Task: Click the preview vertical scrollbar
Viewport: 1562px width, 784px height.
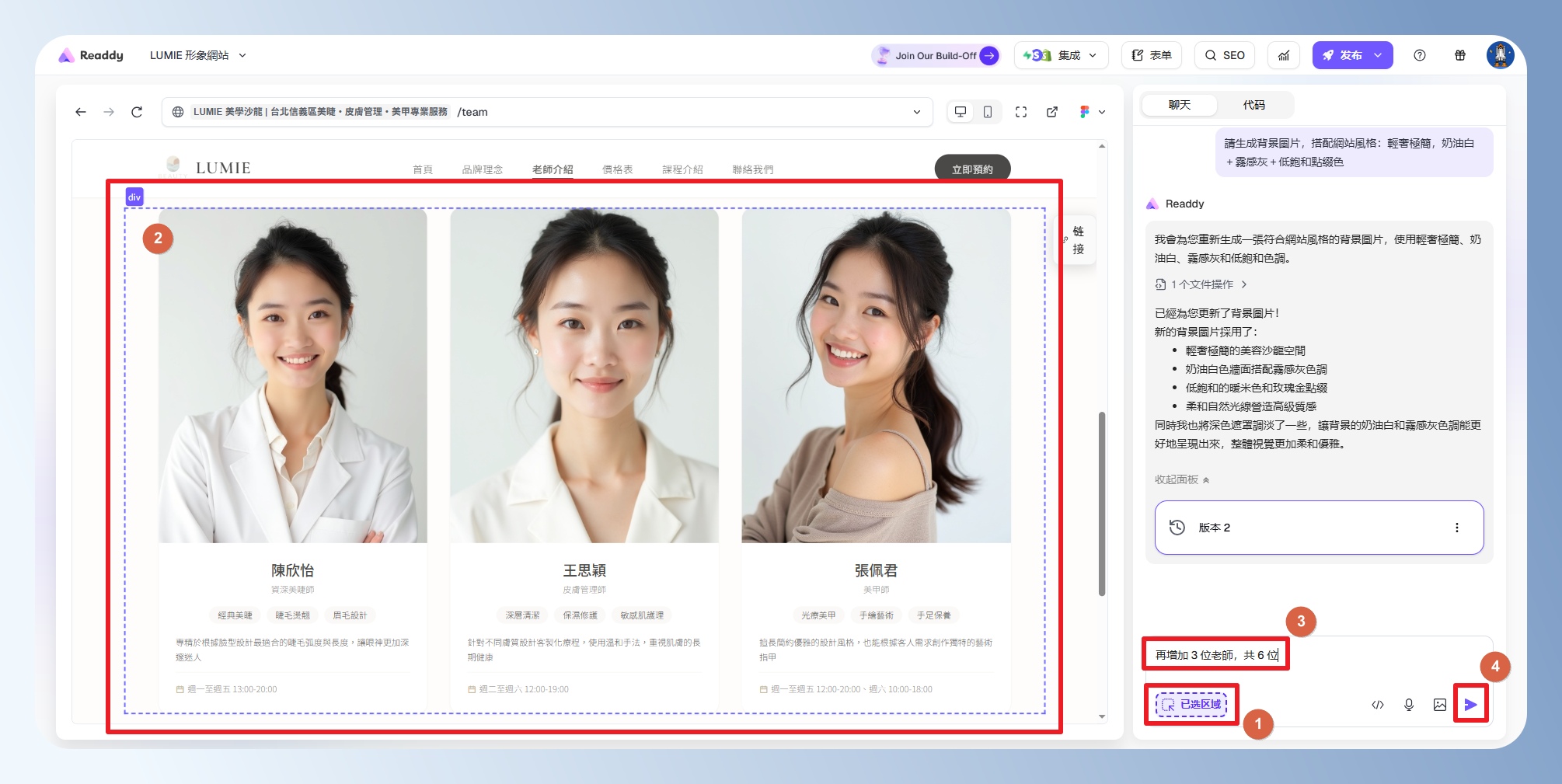Action: 1102,504
